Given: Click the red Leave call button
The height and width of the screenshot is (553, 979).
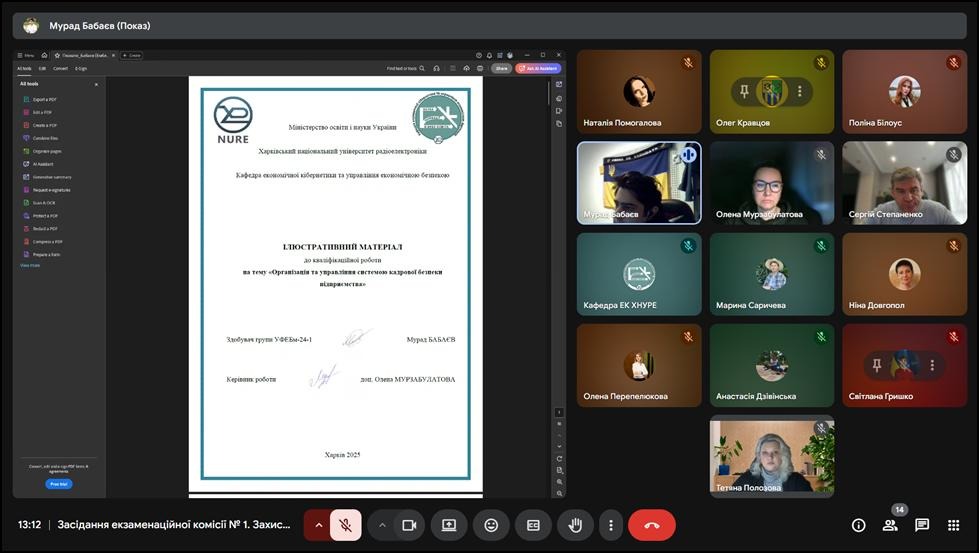Looking at the screenshot, I should pos(652,525).
